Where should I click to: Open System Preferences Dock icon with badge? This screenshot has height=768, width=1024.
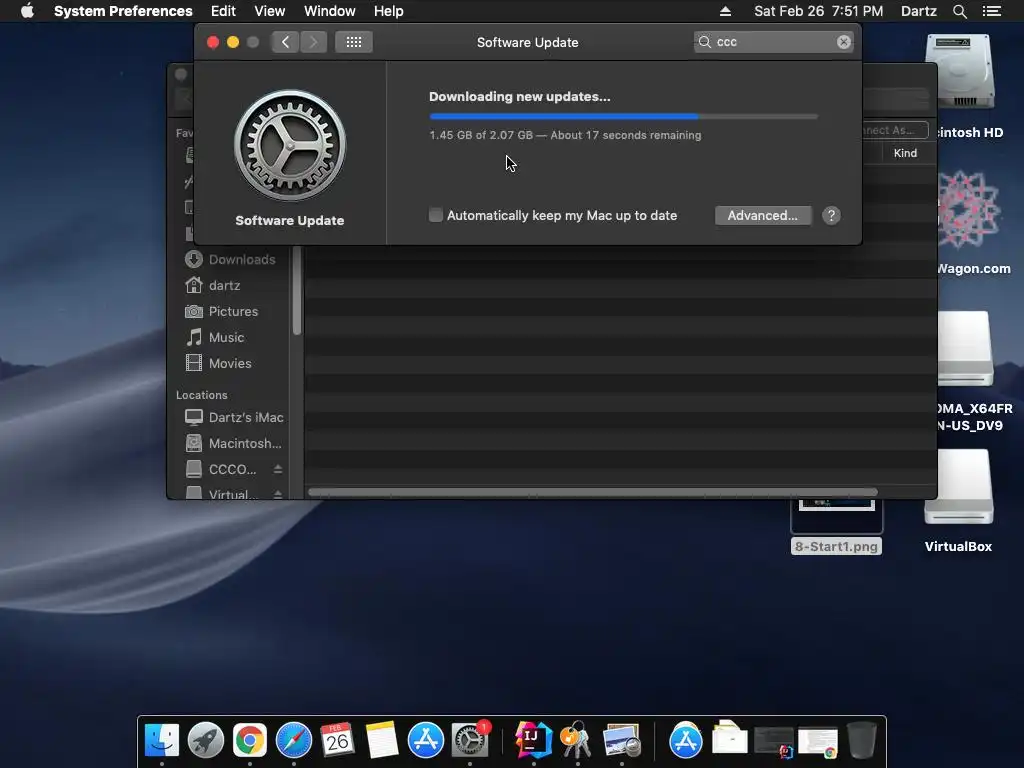click(x=470, y=741)
